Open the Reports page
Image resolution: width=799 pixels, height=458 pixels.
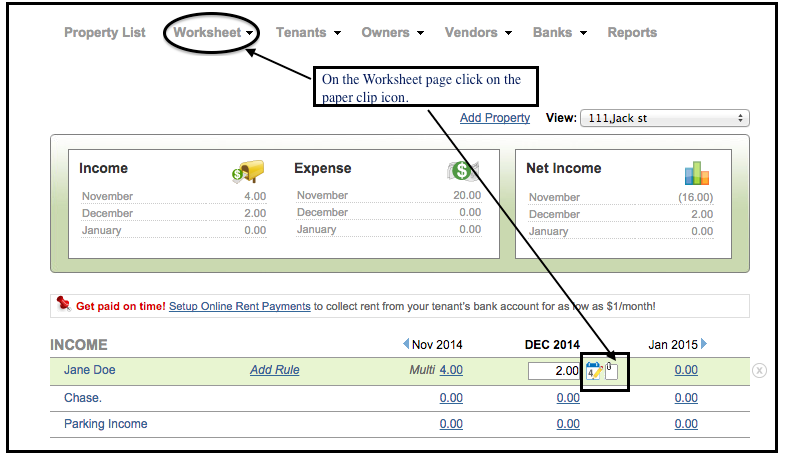pos(632,33)
